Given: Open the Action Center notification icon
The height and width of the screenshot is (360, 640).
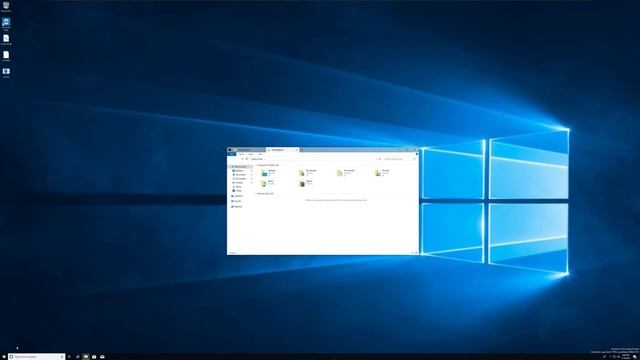Looking at the screenshot, I should 636,357.
